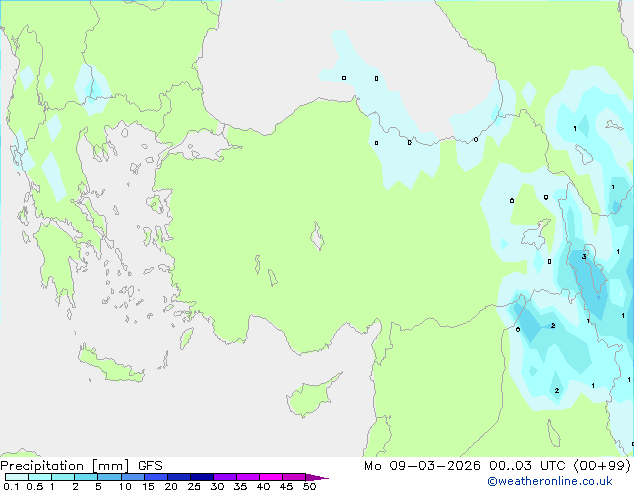Click the 45–50 mm legend swatch
The height and width of the screenshot is (490, 634).
(294, 477)
